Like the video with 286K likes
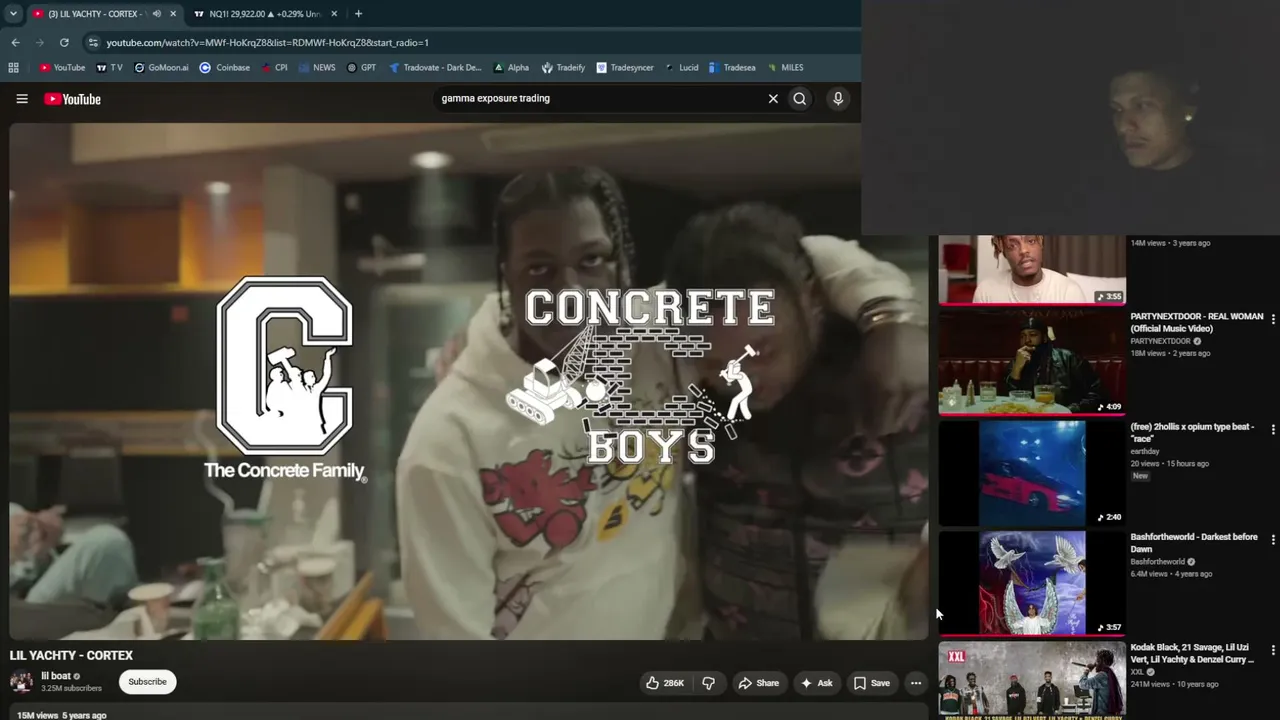 coord(665,683)
